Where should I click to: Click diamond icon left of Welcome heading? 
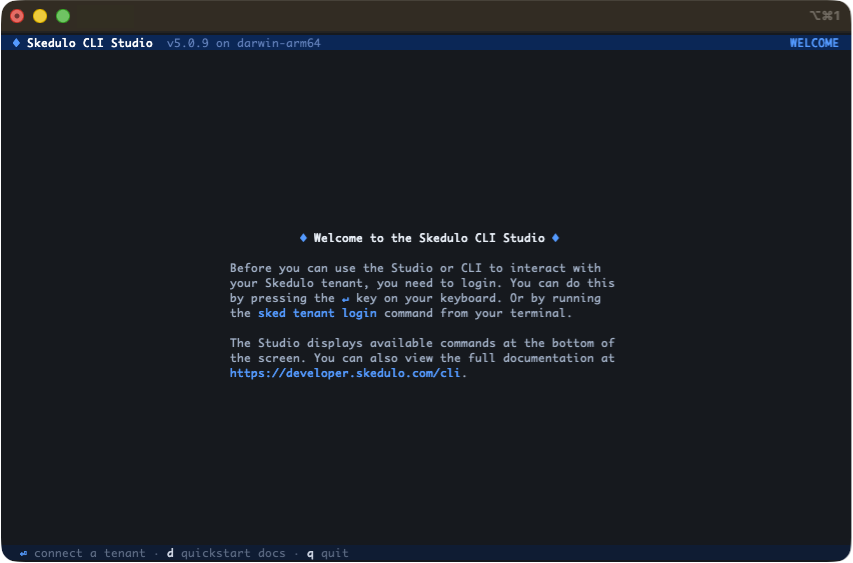click(303, 238)
